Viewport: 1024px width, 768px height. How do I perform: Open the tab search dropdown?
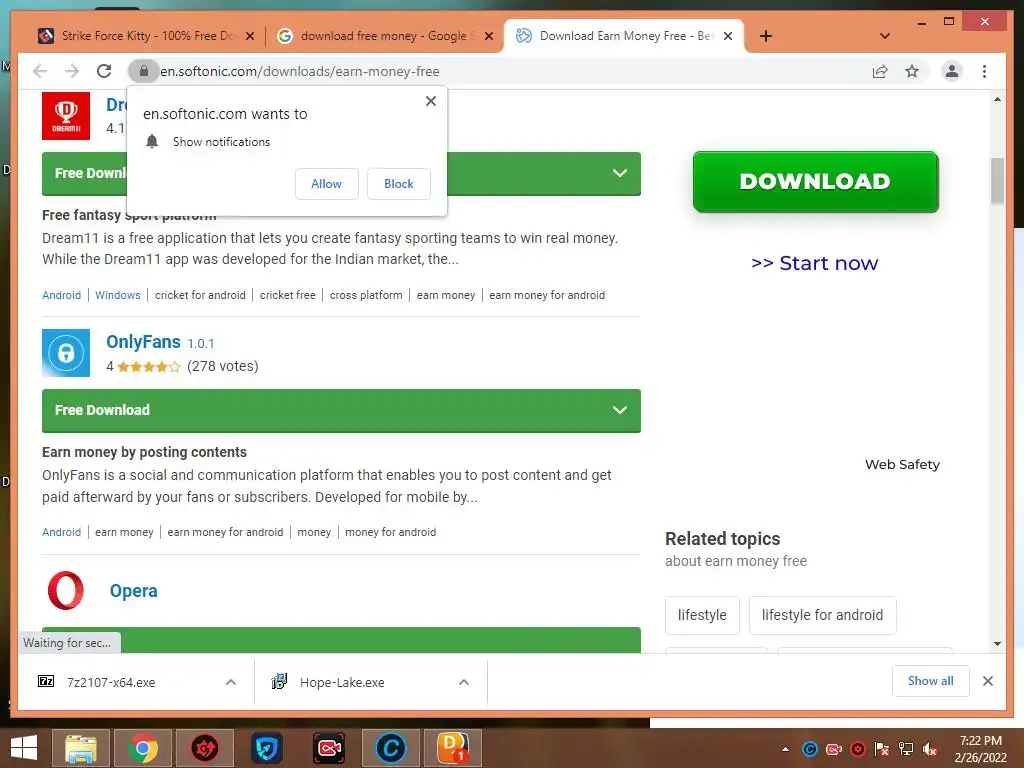885,36
